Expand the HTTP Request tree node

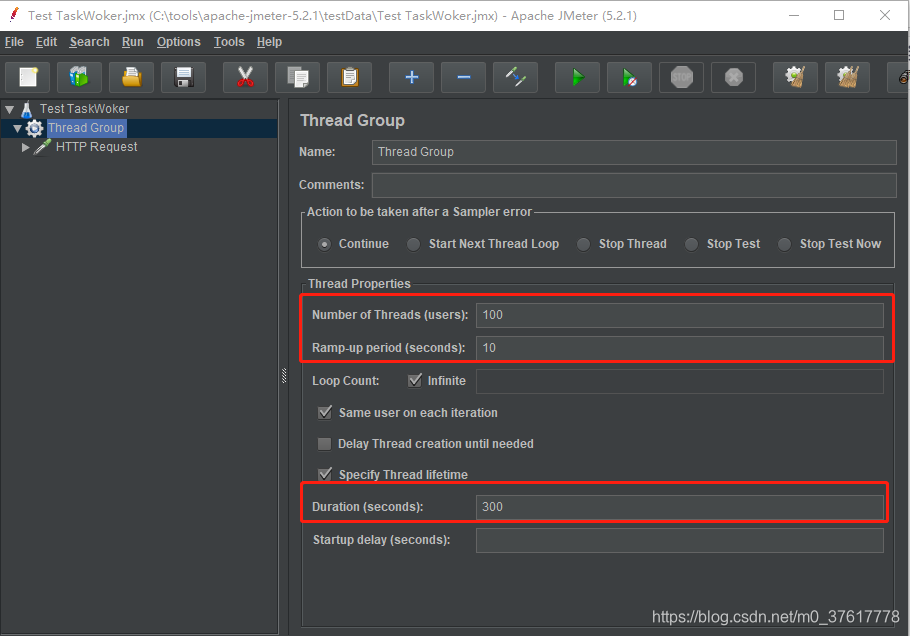click(x=25, y=147)
